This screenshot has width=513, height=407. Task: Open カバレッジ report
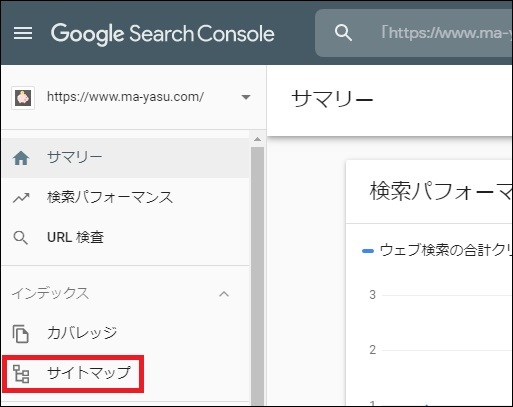click(126, 333)
